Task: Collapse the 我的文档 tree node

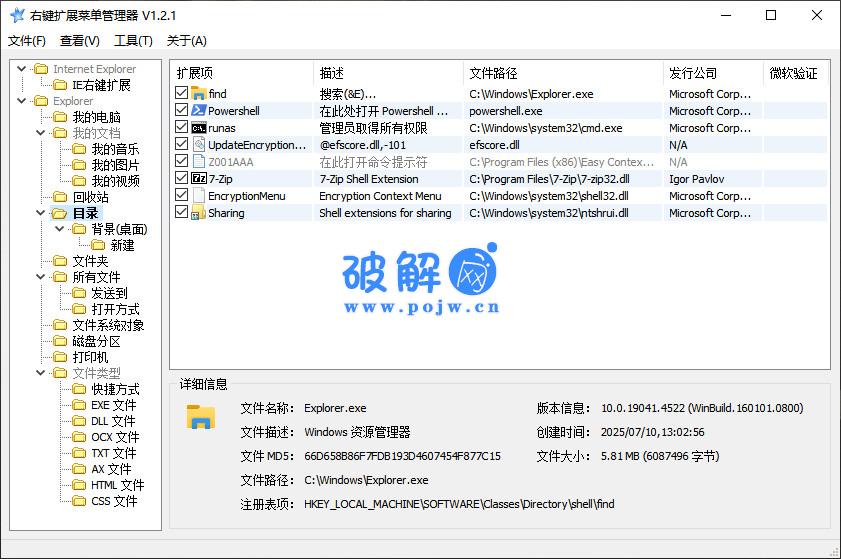Action: pyautogui.click(x=41, y=133)
